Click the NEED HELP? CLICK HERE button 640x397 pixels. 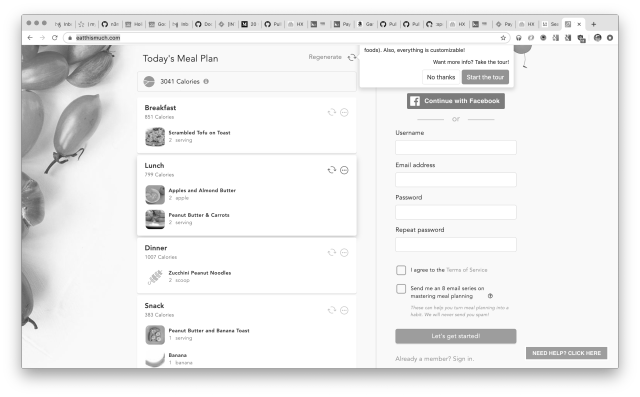click(566, 353)
